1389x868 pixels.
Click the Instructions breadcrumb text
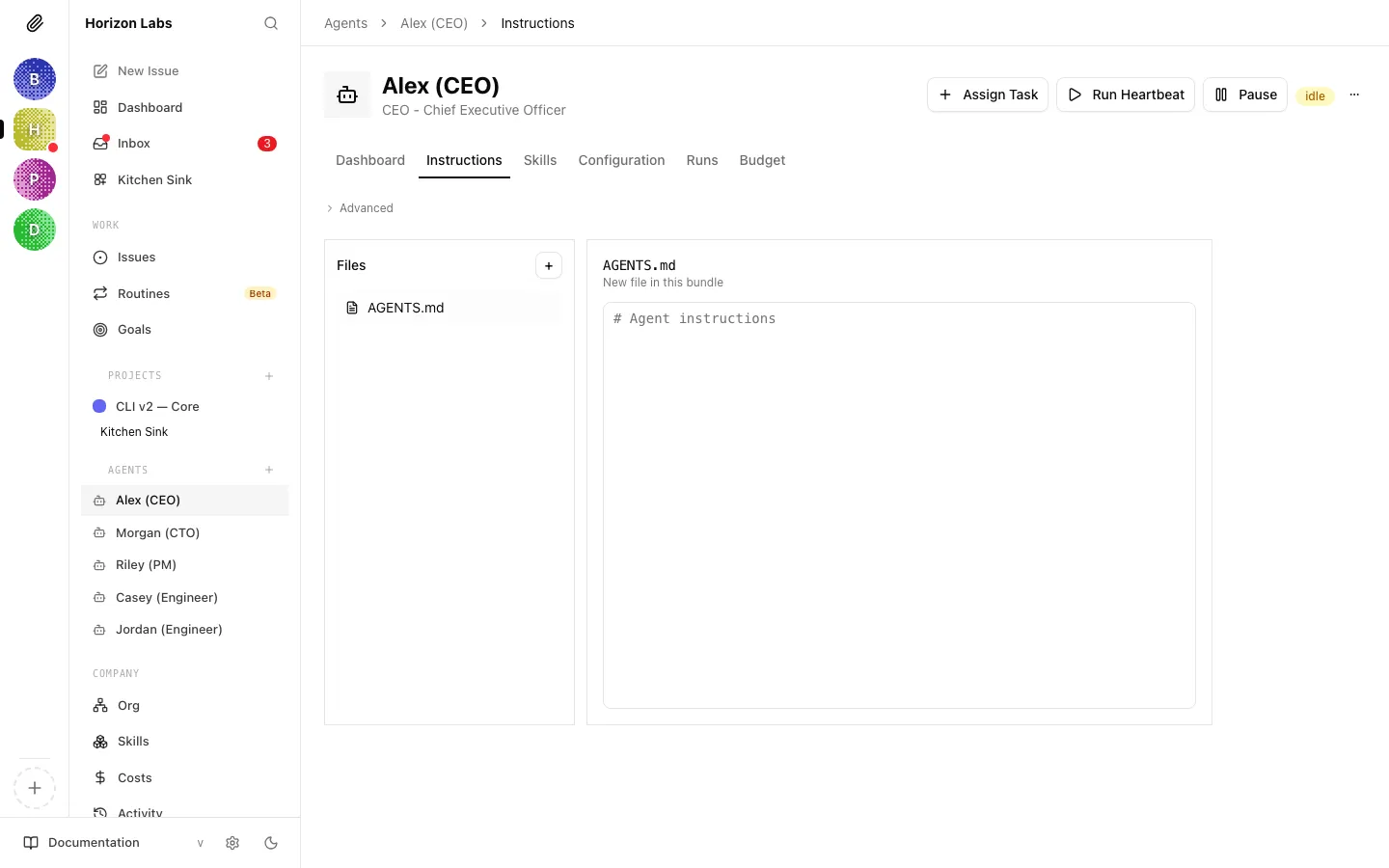537,23
